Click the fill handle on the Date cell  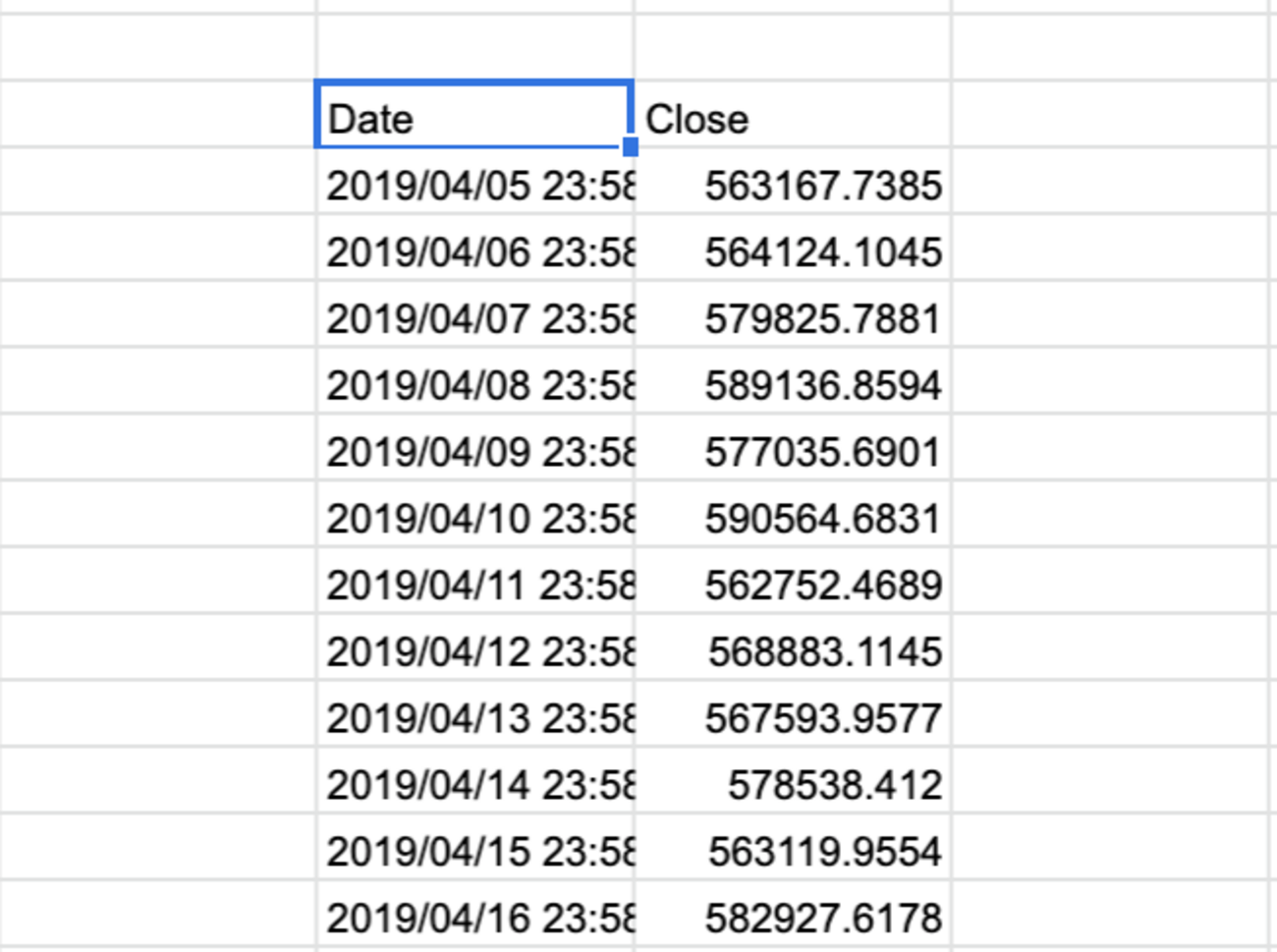(x=630, y=146)
